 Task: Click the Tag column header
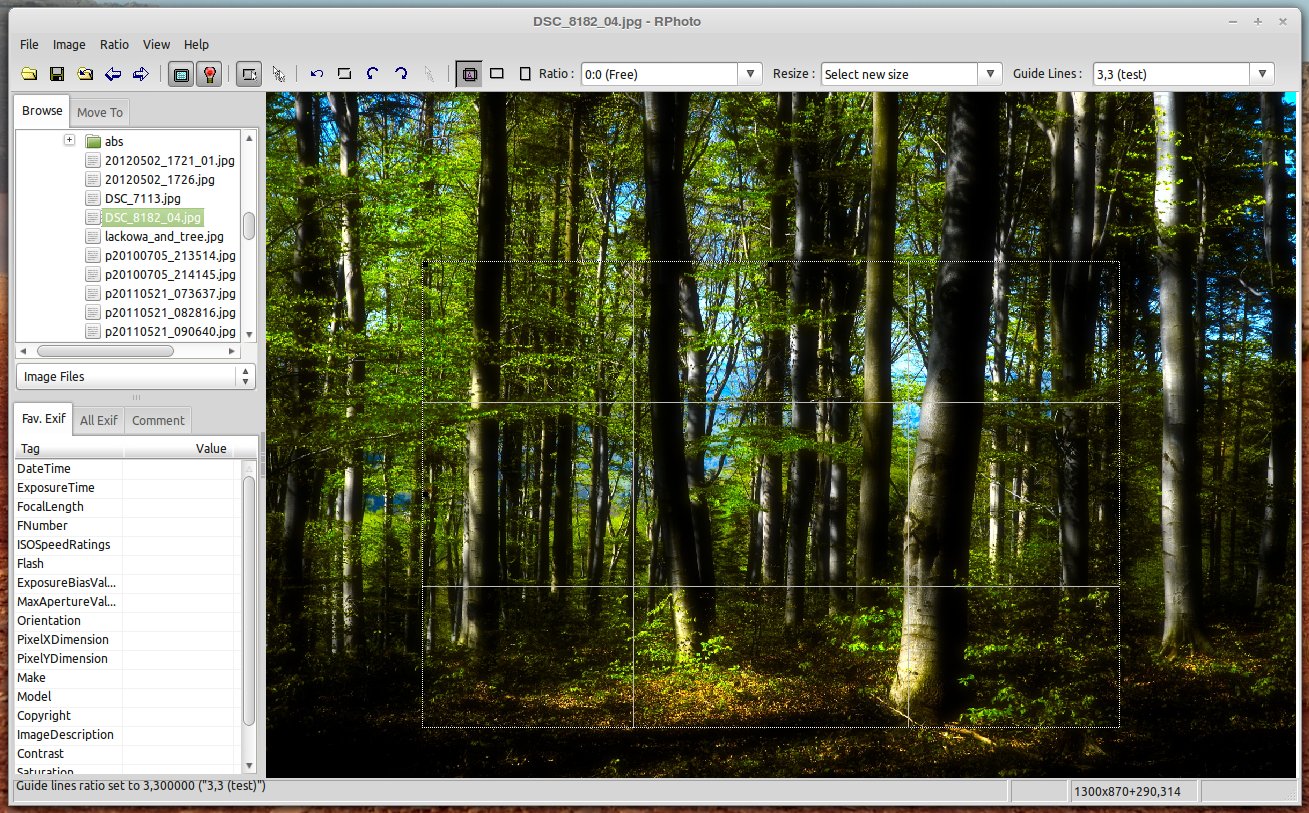tap(69, 449)
